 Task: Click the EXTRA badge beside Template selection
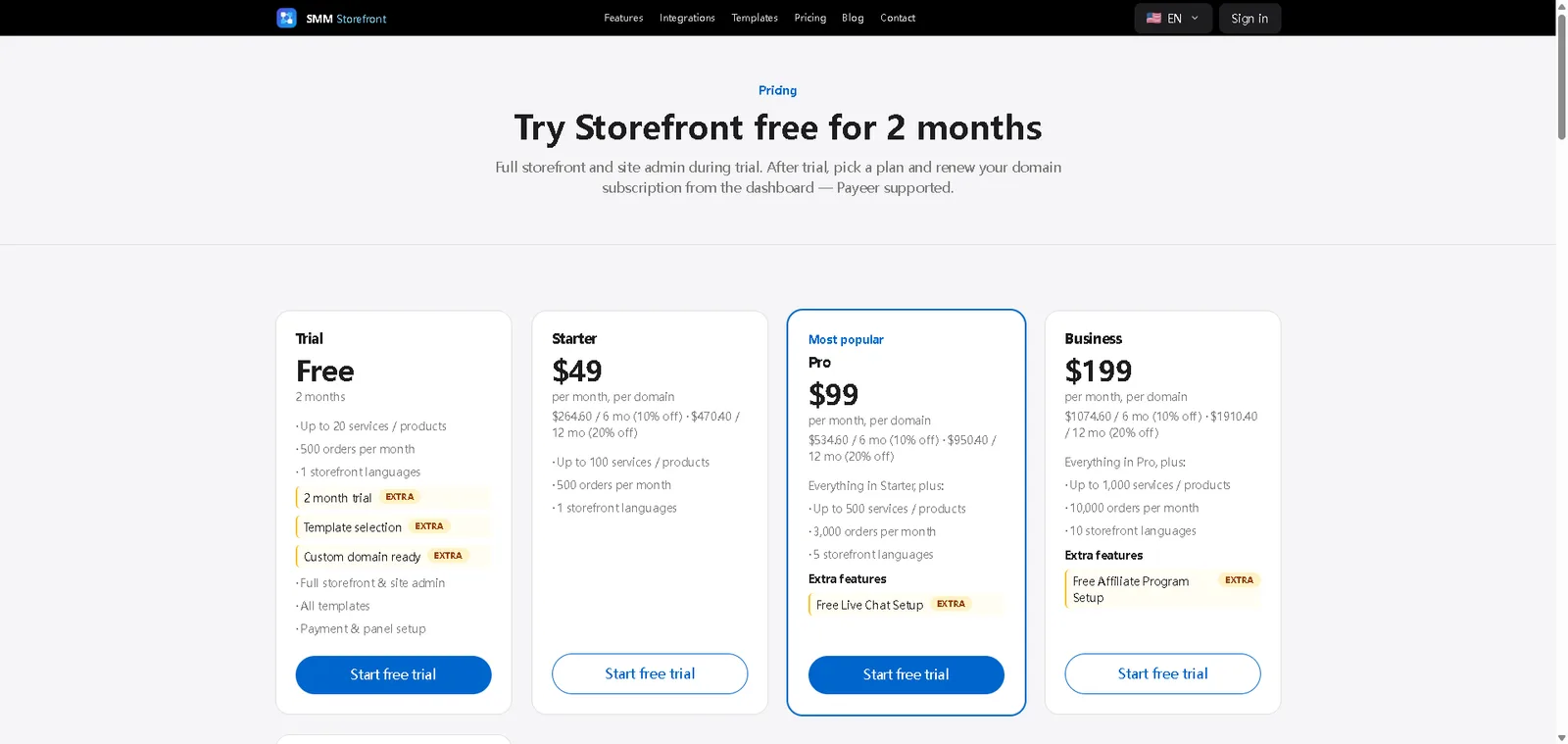(429, 526)
